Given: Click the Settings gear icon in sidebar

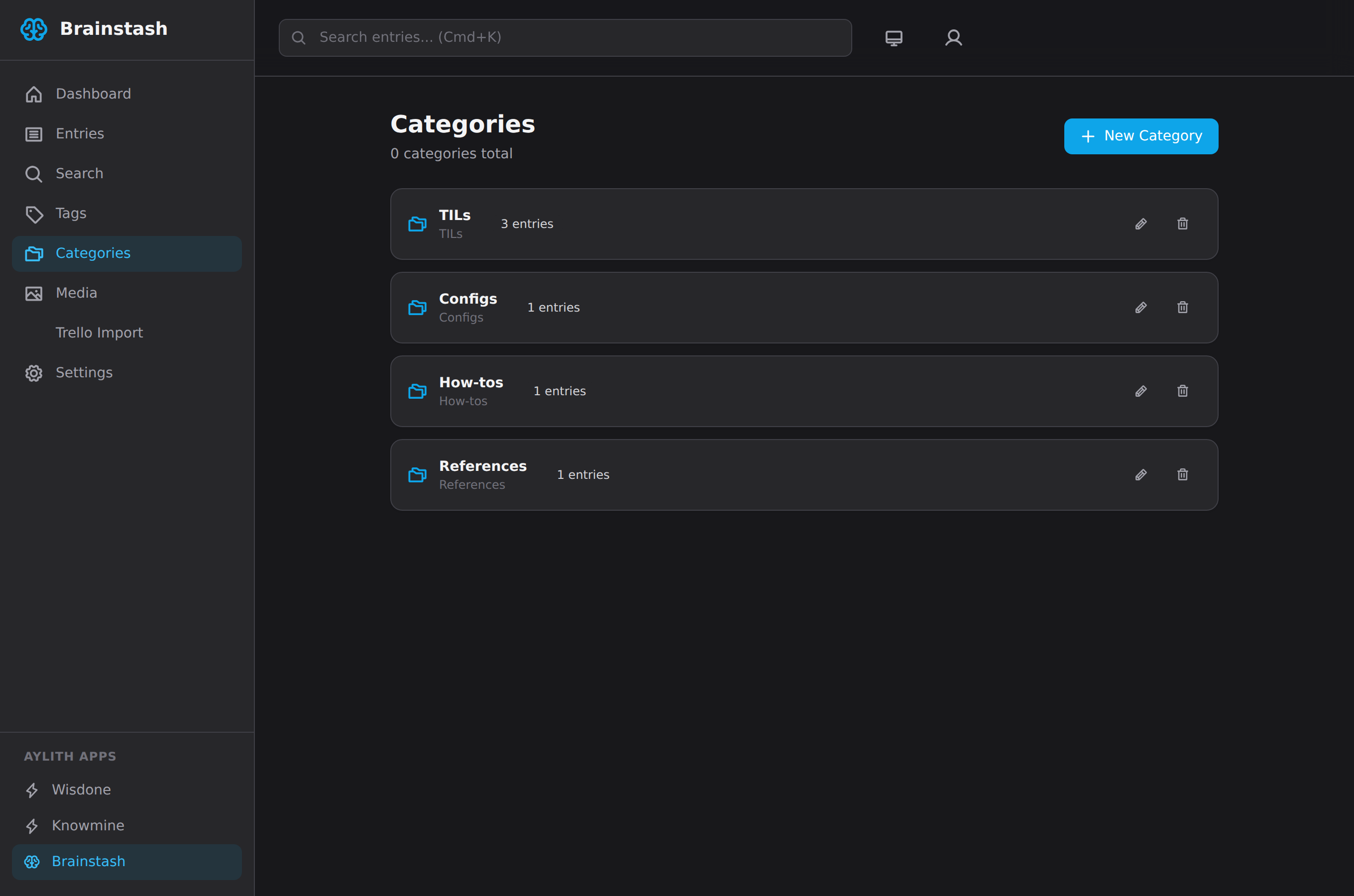Looking at the screenshot, I should (34, 373).
